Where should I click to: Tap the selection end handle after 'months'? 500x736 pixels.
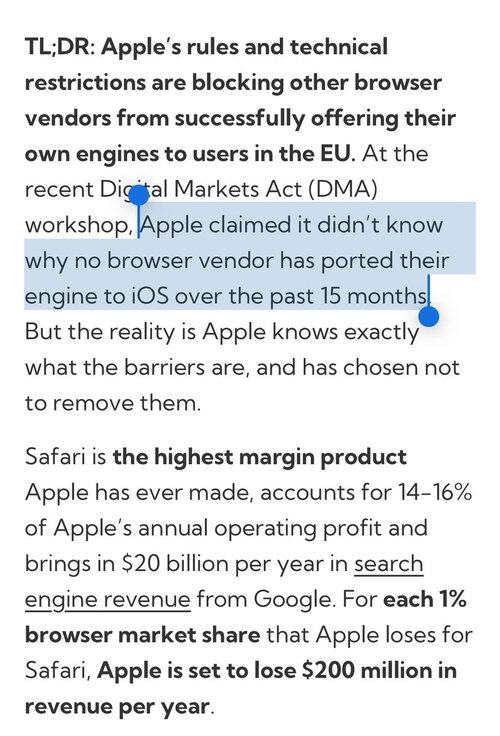428,316
